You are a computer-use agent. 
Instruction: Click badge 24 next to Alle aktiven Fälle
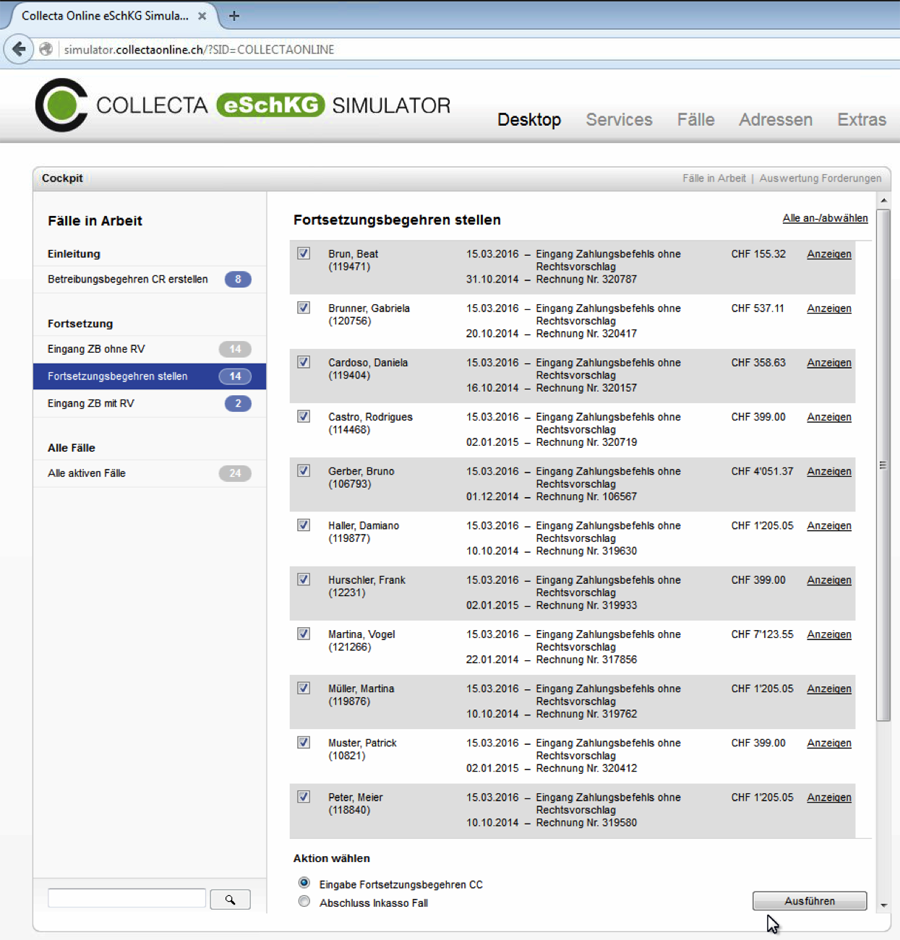pos(235,473)
